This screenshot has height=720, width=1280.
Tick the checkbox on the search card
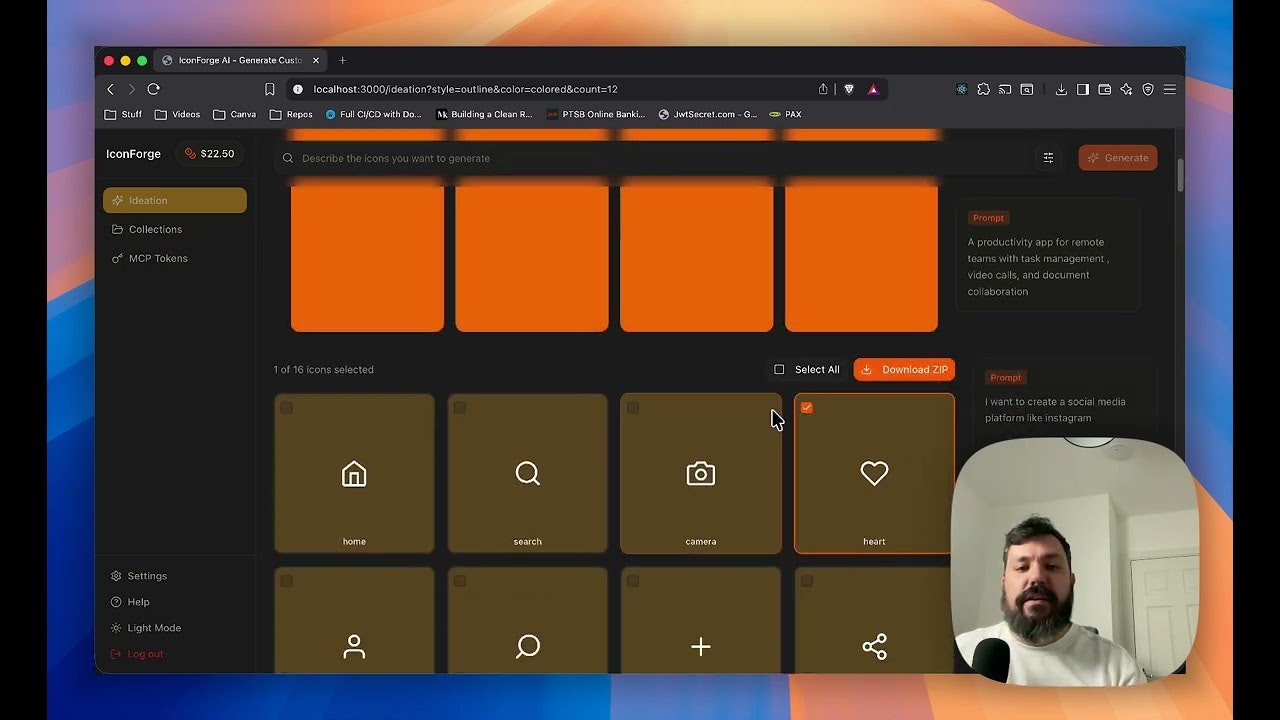click(460, 407)
